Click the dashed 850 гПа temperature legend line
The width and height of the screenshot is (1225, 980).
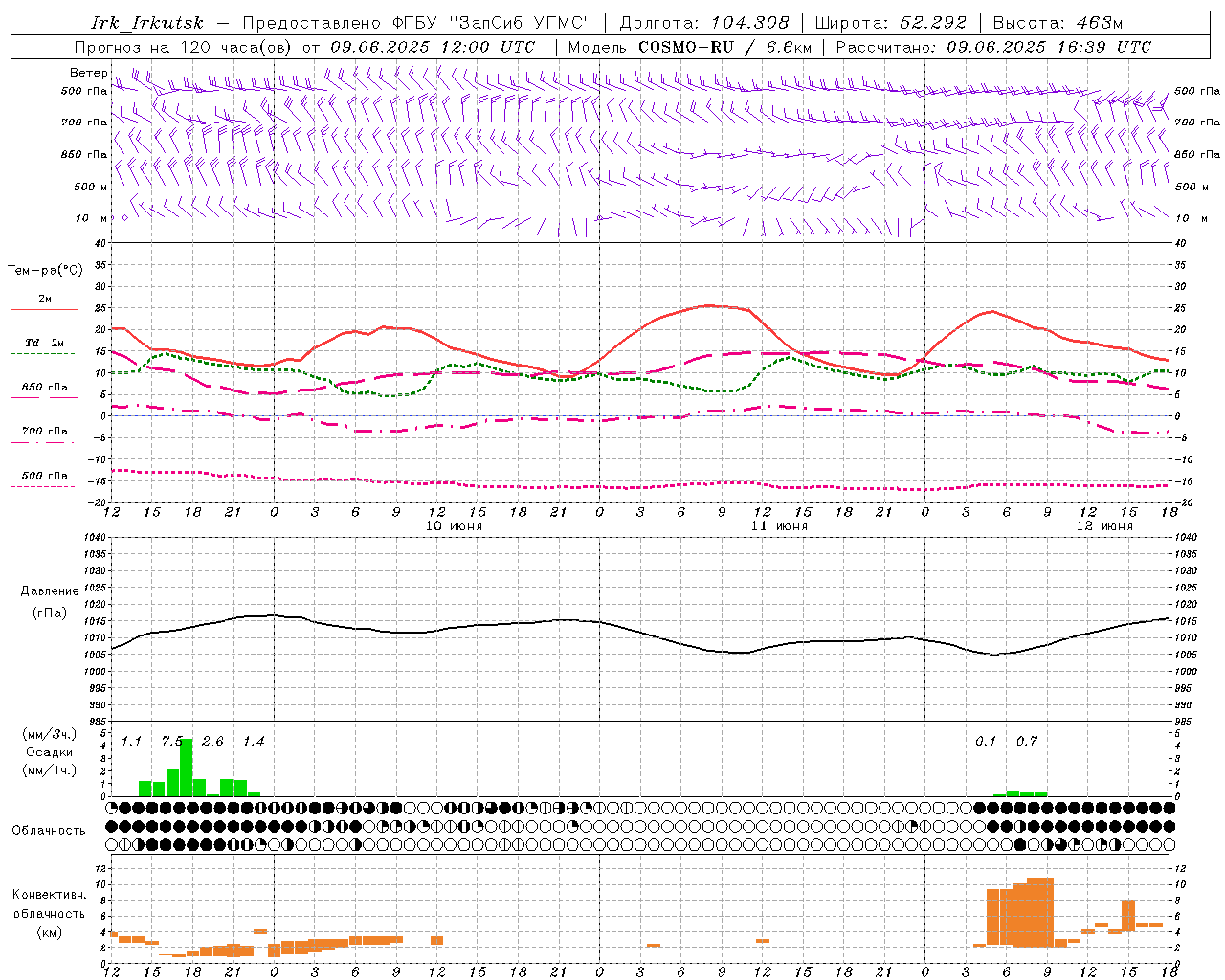45,398
